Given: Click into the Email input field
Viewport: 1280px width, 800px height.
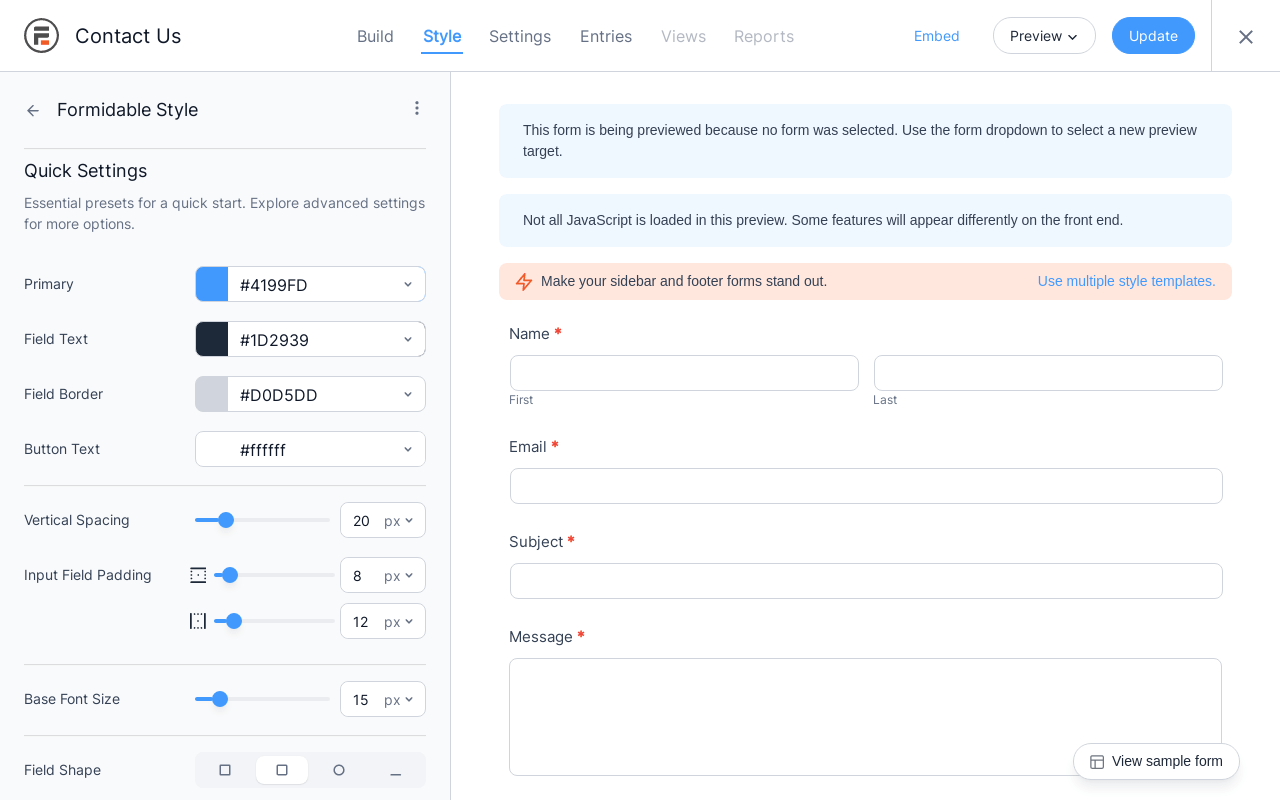Looking at the screenshot, I should point(866,486).
